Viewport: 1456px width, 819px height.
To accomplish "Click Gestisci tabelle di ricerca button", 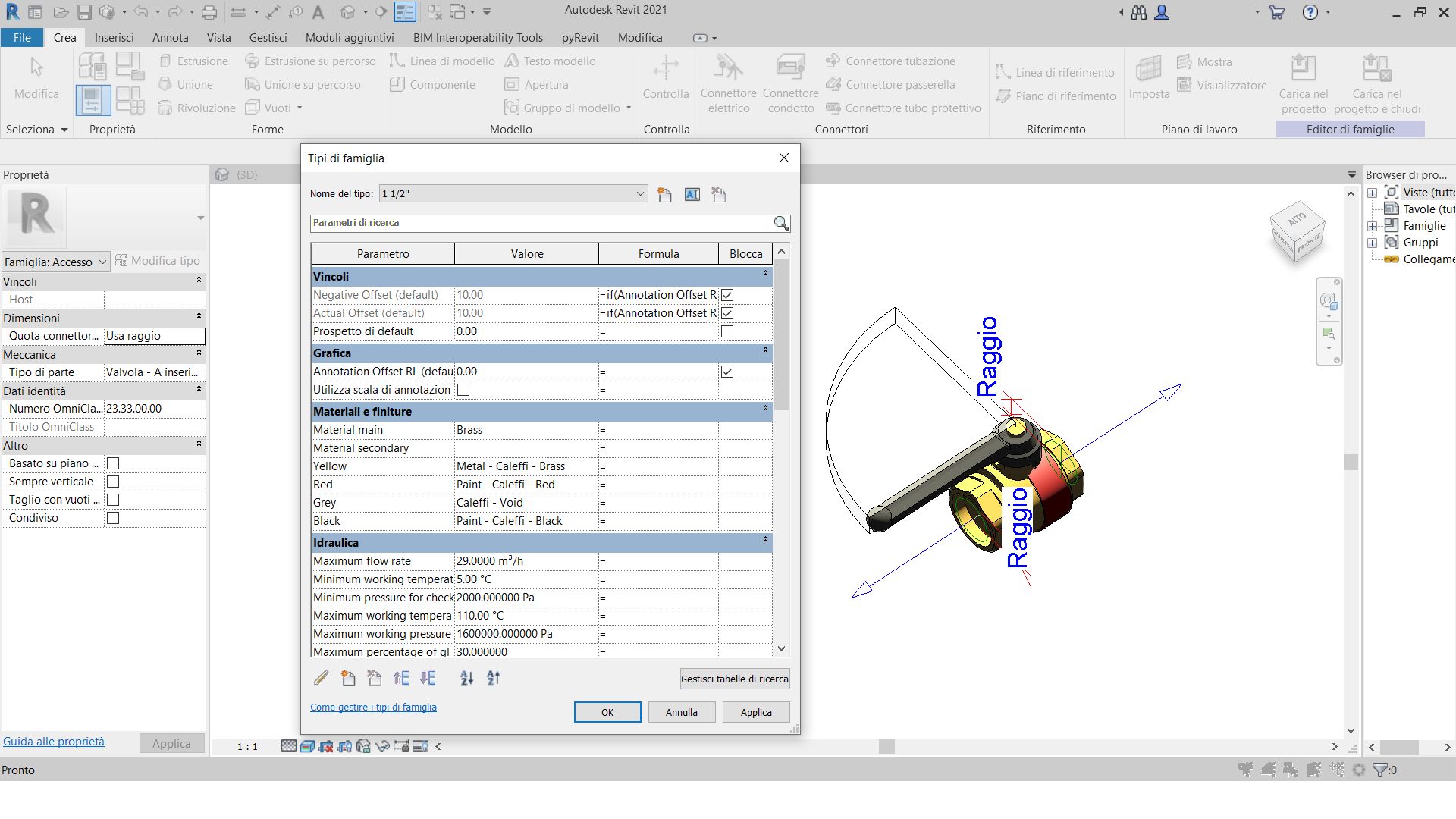I will click(x=735, y=679).
